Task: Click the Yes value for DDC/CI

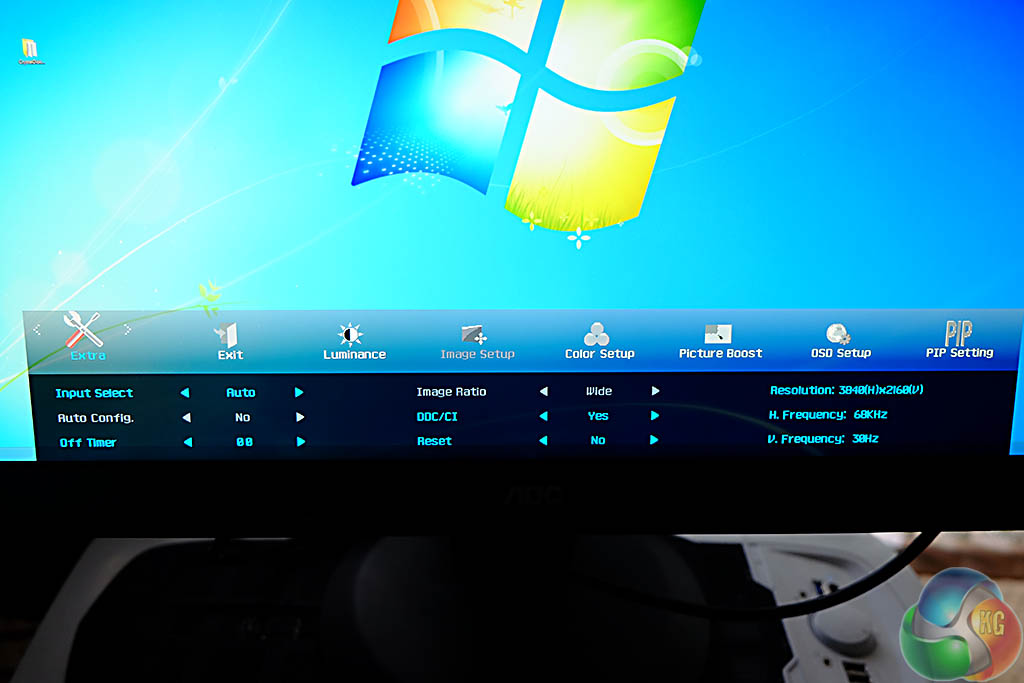Action: [598, 416]
